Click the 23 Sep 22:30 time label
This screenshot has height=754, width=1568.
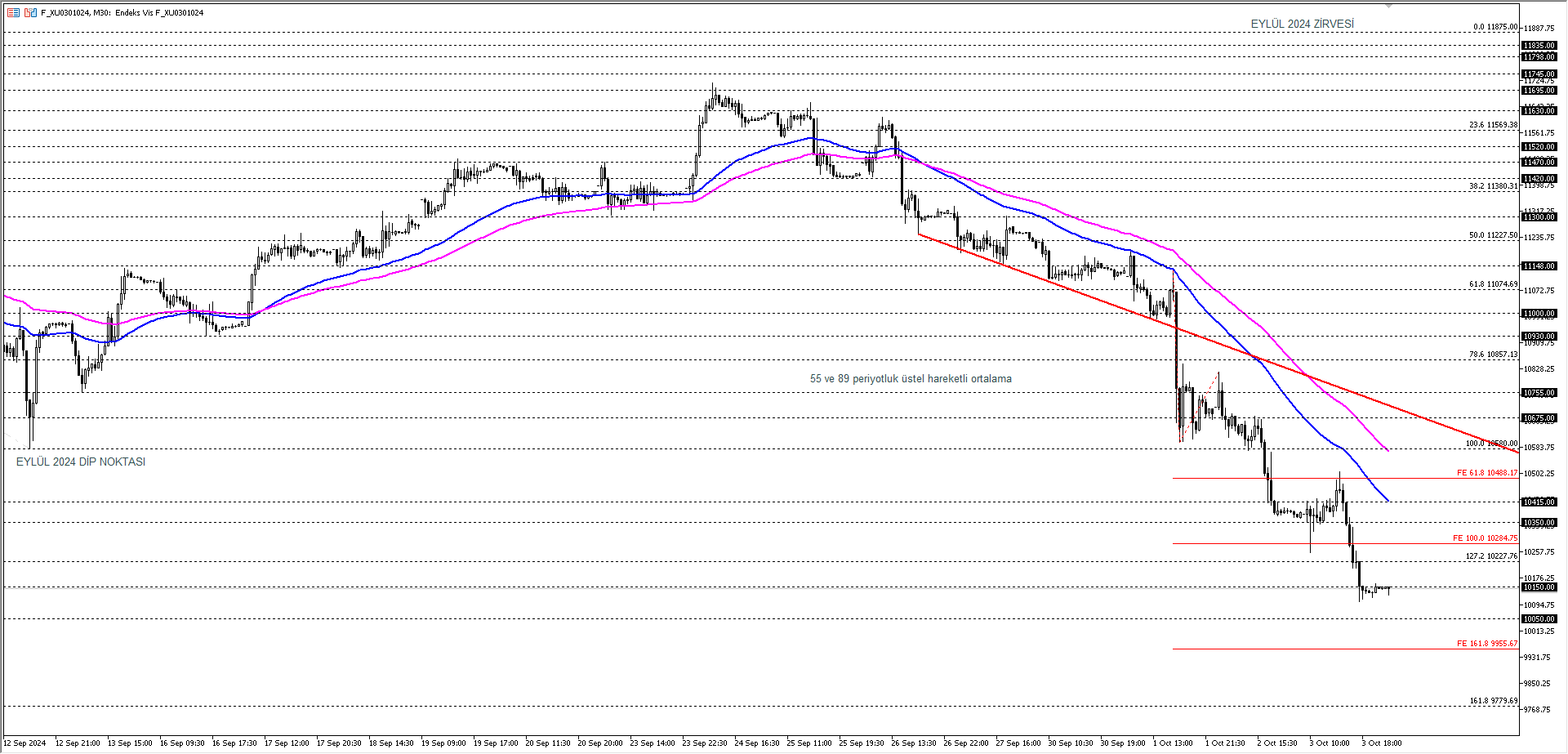pyautogui.click(x=705, y=743)
